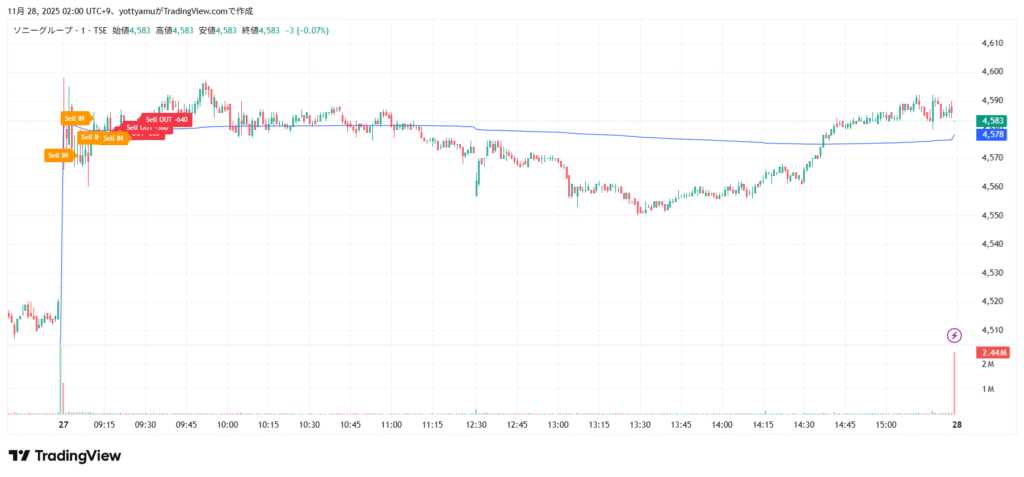1024x477 pixels.
Task: Click the 28 date label on time axis
Action: [956, 425]
